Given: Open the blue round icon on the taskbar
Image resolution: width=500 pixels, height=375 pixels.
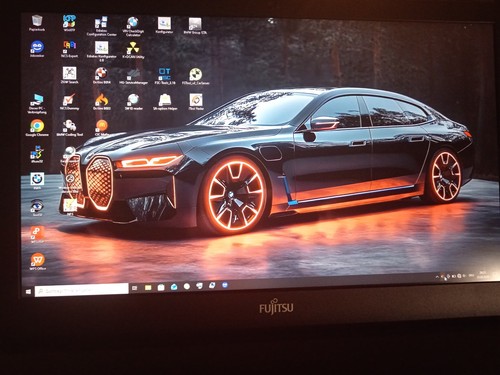Looking at the screenshot, I should tap(225, 285).
